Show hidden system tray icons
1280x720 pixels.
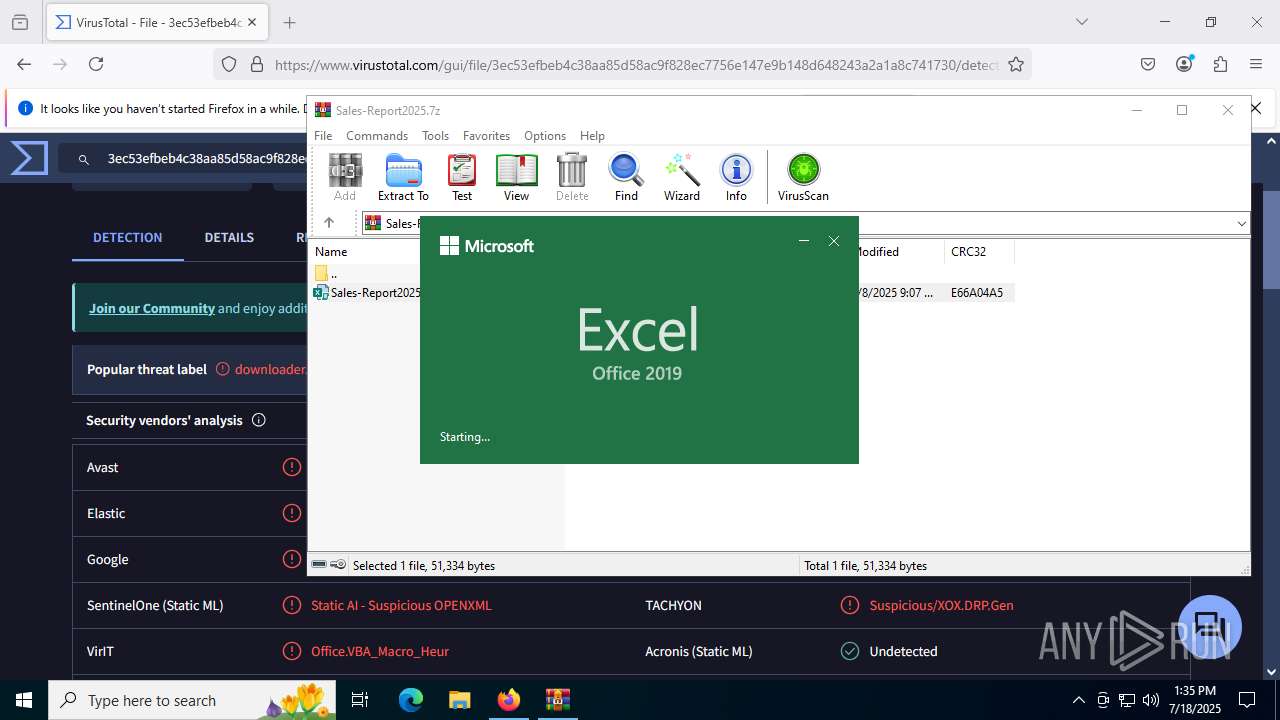[x=1078, y=700]
